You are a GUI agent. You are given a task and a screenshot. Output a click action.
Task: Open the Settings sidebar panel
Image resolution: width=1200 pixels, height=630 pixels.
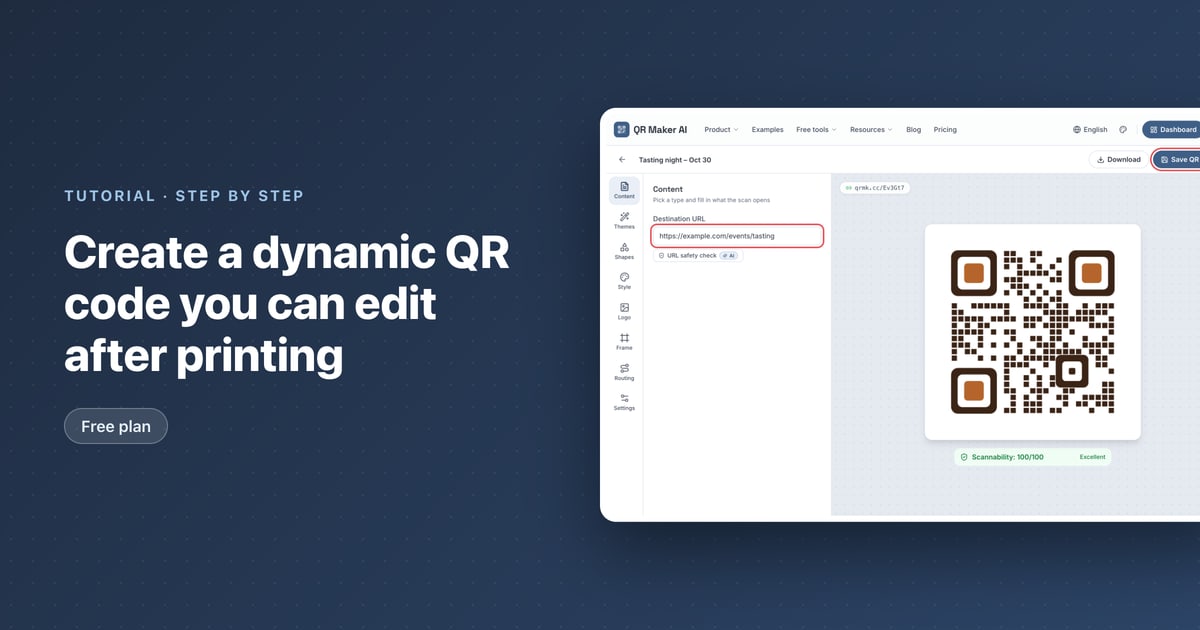pos(624,401)
